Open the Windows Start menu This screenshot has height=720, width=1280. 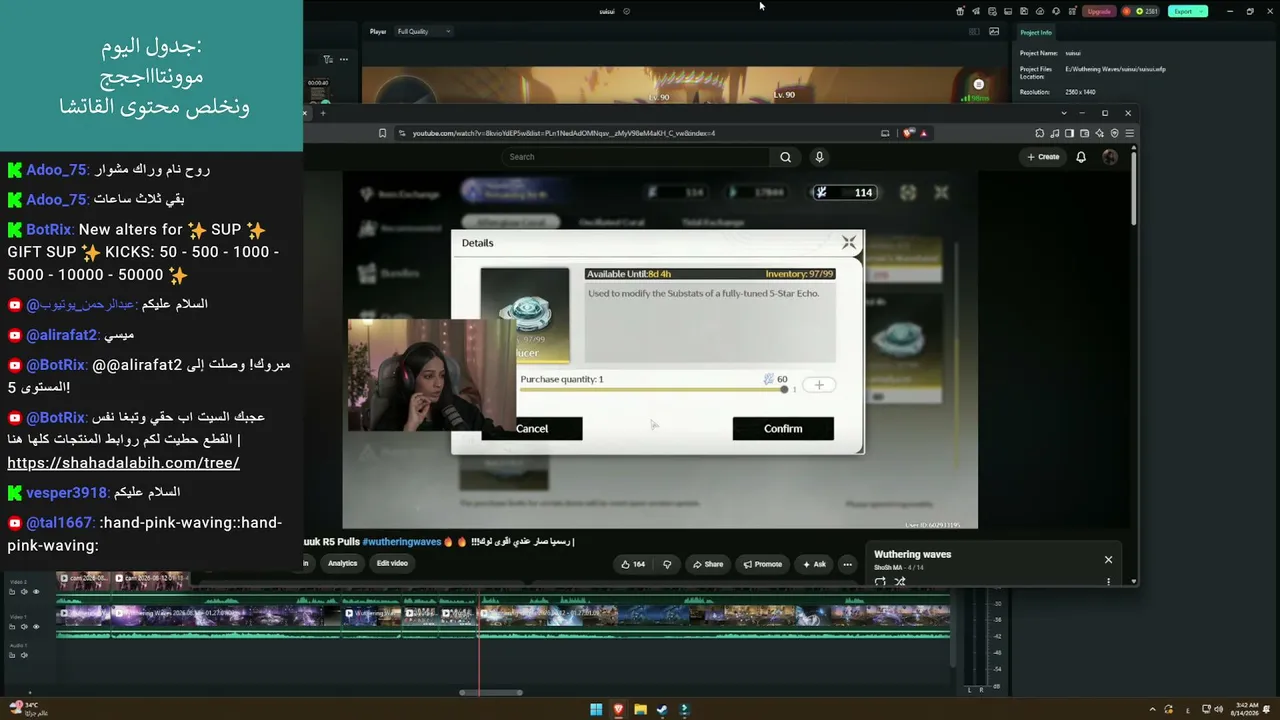pos(596,710)
